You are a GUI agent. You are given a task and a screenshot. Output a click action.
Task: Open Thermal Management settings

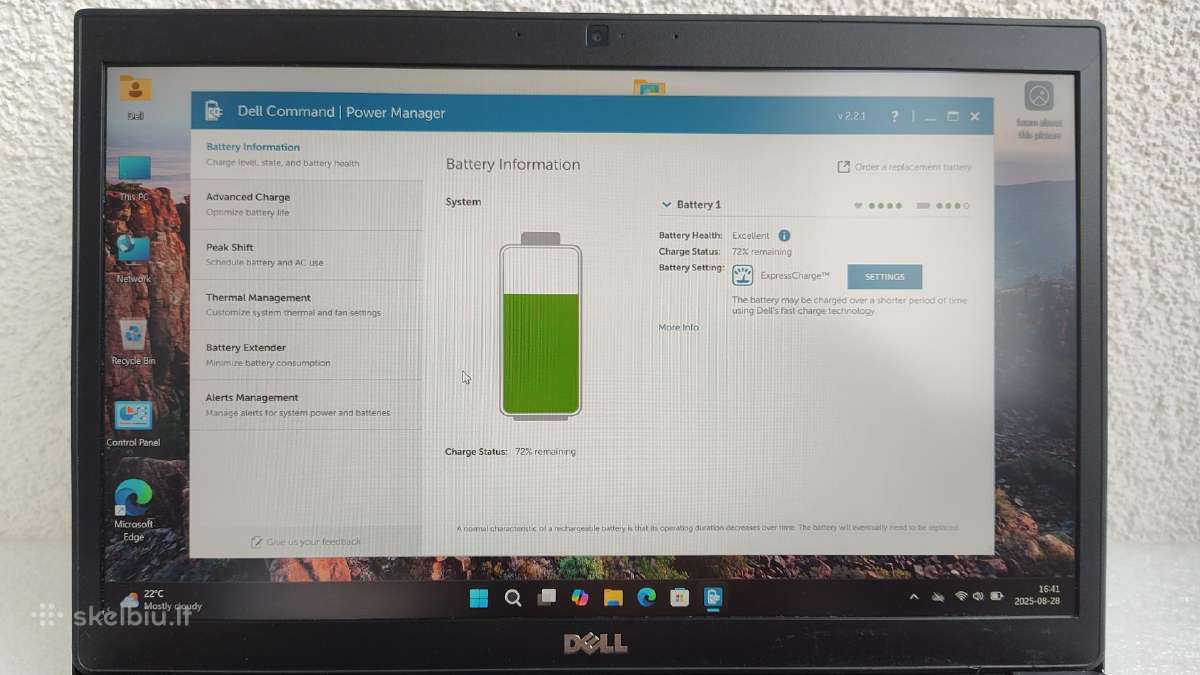pyautogui.click(x=307, y=305)
